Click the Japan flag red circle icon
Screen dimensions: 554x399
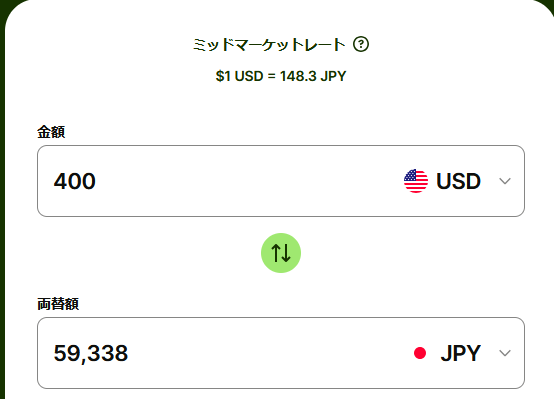(x=420, y=353)
